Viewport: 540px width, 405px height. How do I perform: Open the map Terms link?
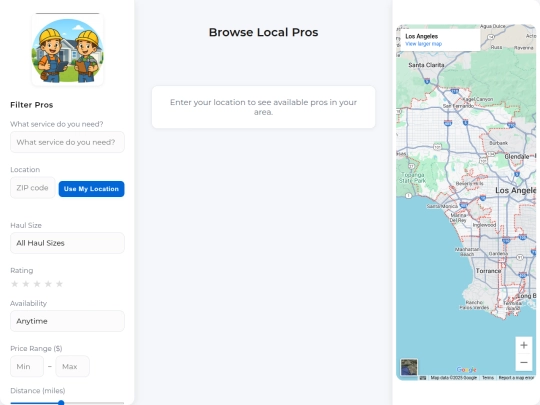pyautogui.click(x=488, y=378)
